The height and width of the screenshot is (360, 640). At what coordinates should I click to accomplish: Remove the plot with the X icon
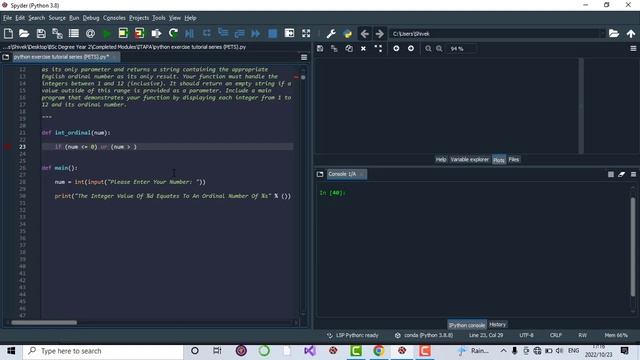coord(363,49)
